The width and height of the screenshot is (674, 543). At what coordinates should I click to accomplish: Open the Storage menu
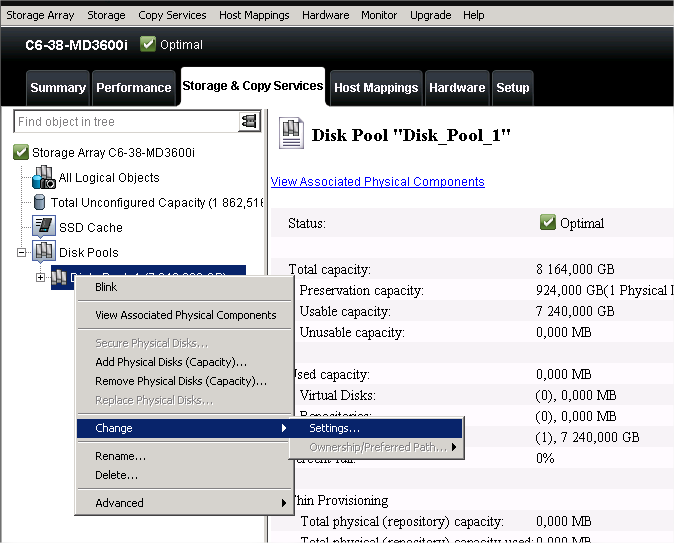tap(106, 15)
